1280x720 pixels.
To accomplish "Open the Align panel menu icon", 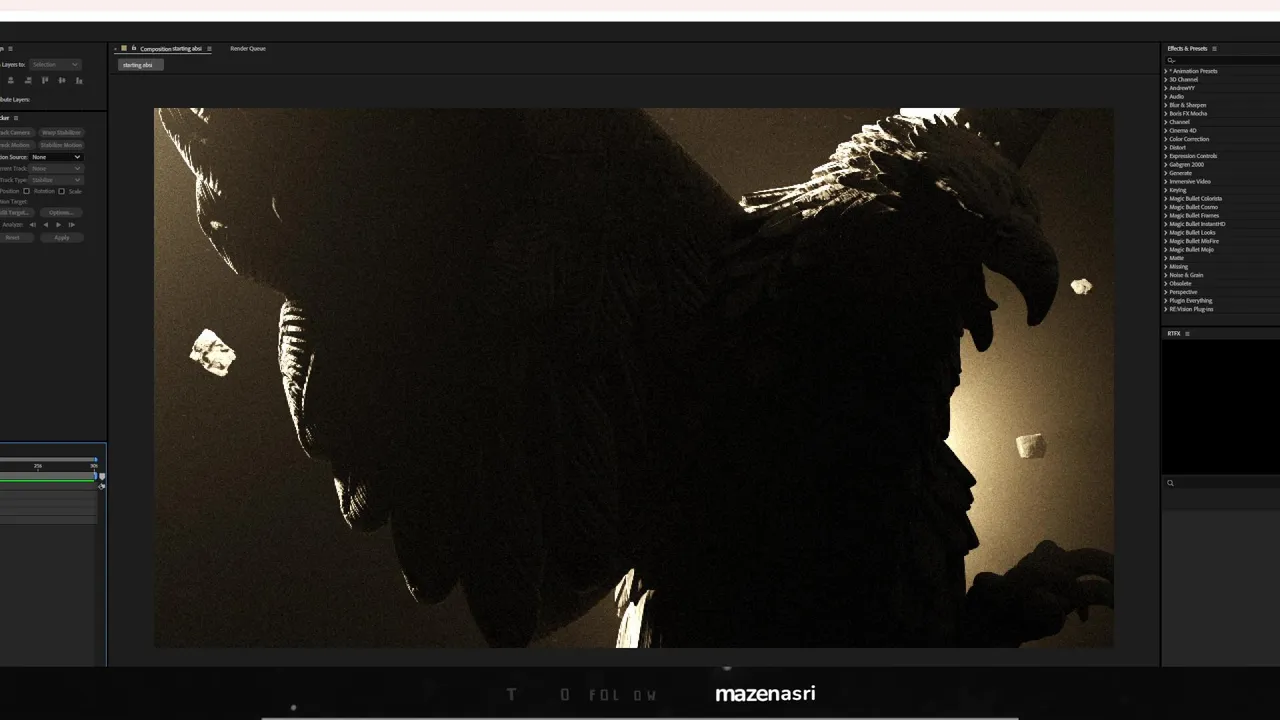I will point(10,49).
